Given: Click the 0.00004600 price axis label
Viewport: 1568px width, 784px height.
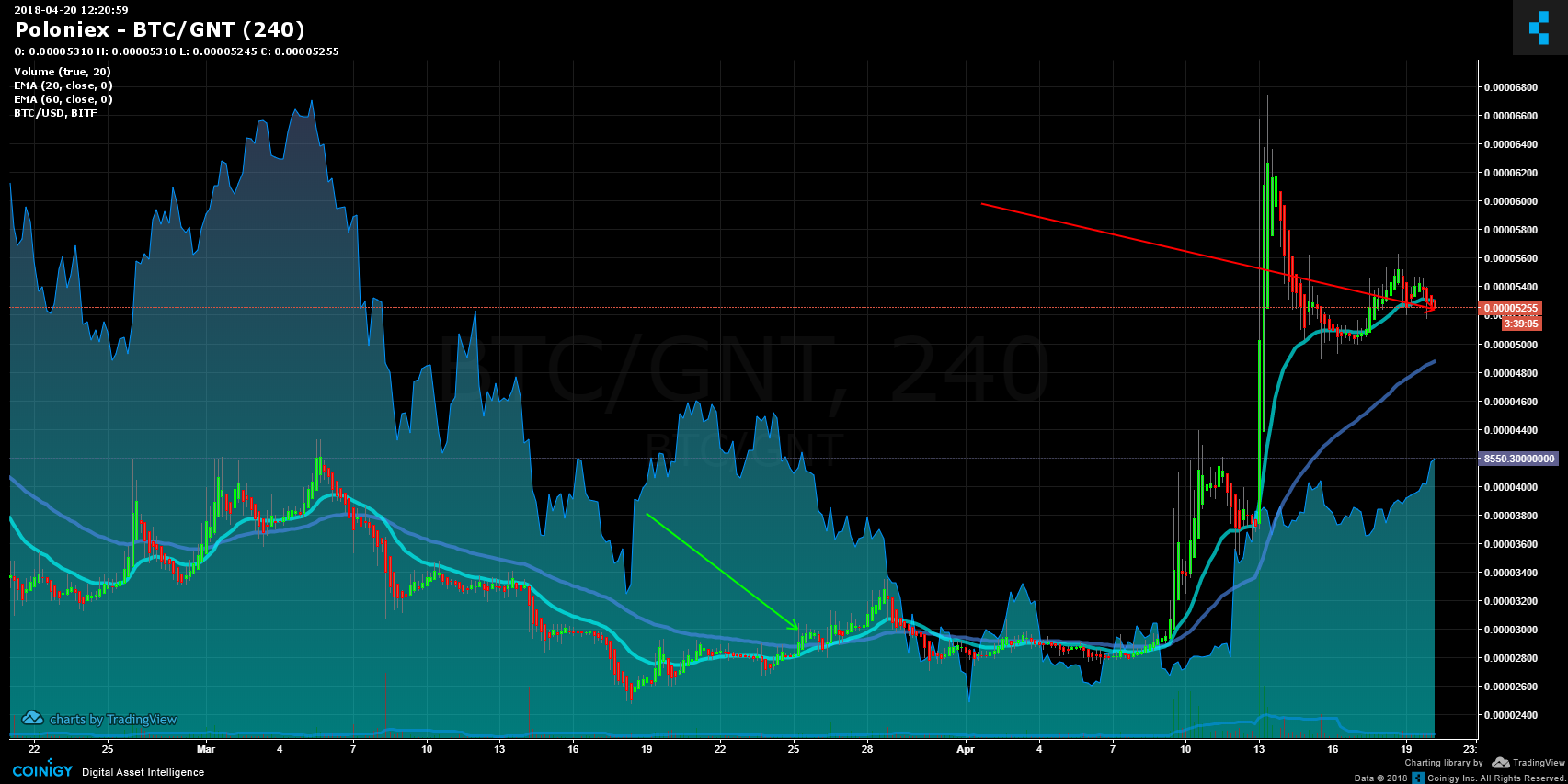Looking at the screenshot, I should coord(1510,402).
